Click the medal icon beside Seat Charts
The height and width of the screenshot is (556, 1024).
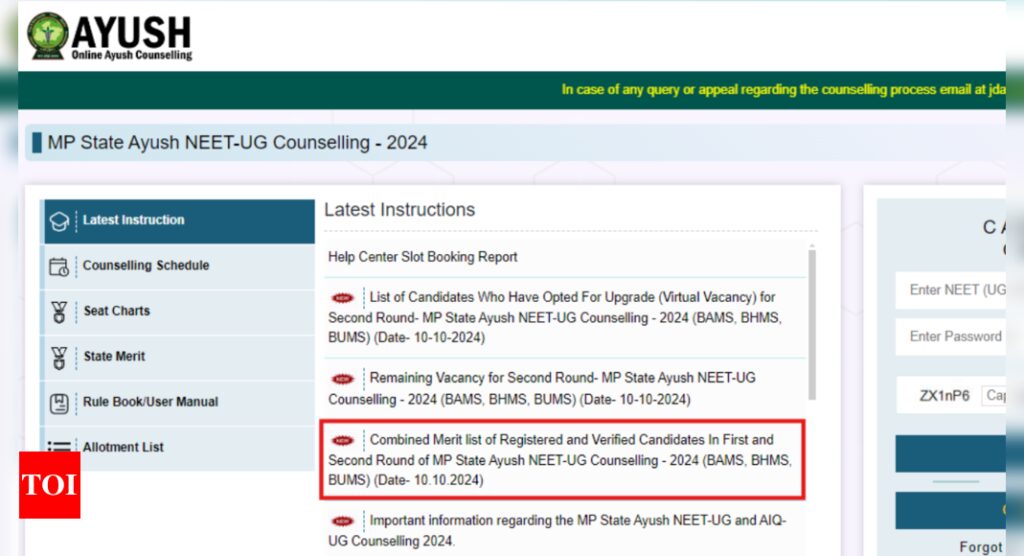(x=59, y=312)
